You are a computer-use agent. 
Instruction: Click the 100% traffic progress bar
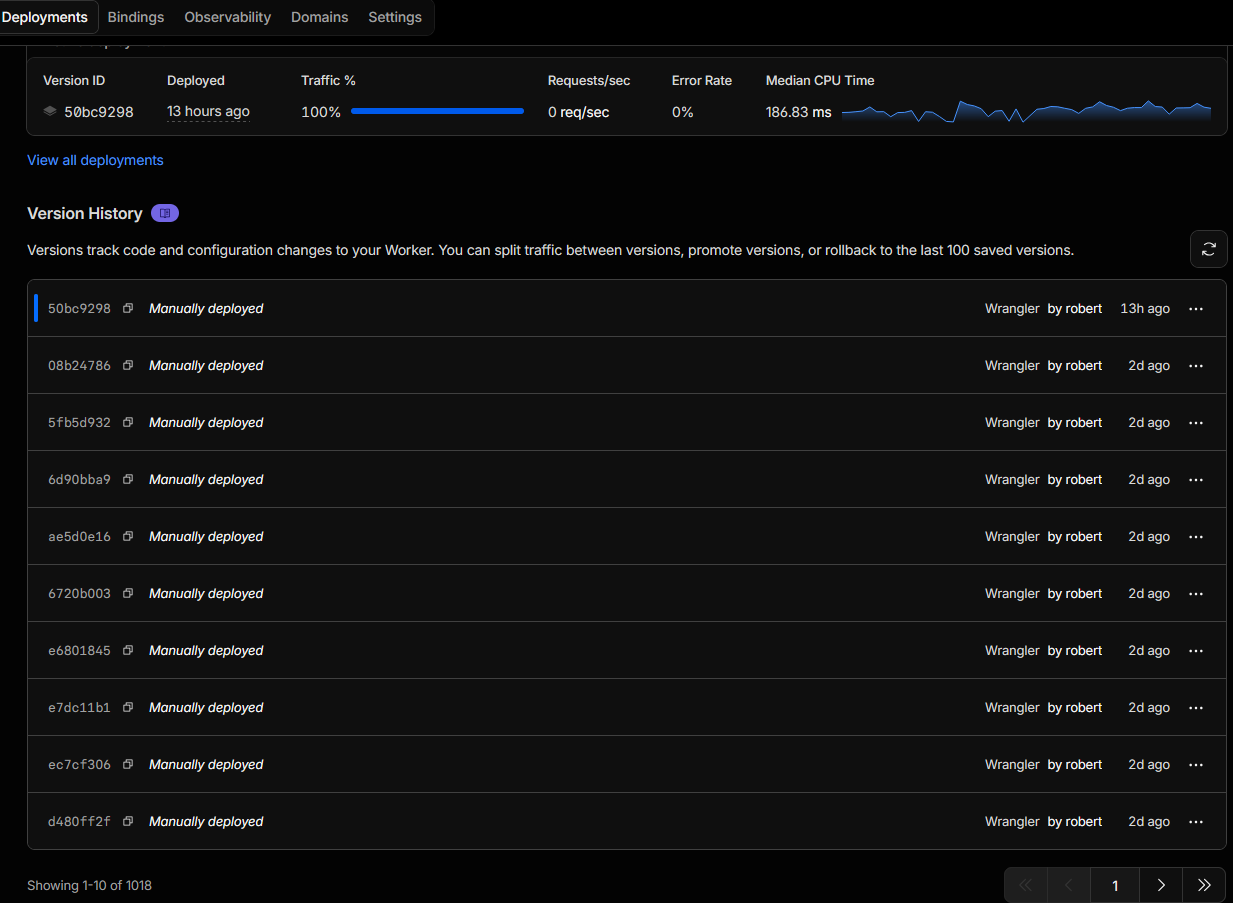coord(437,112)
